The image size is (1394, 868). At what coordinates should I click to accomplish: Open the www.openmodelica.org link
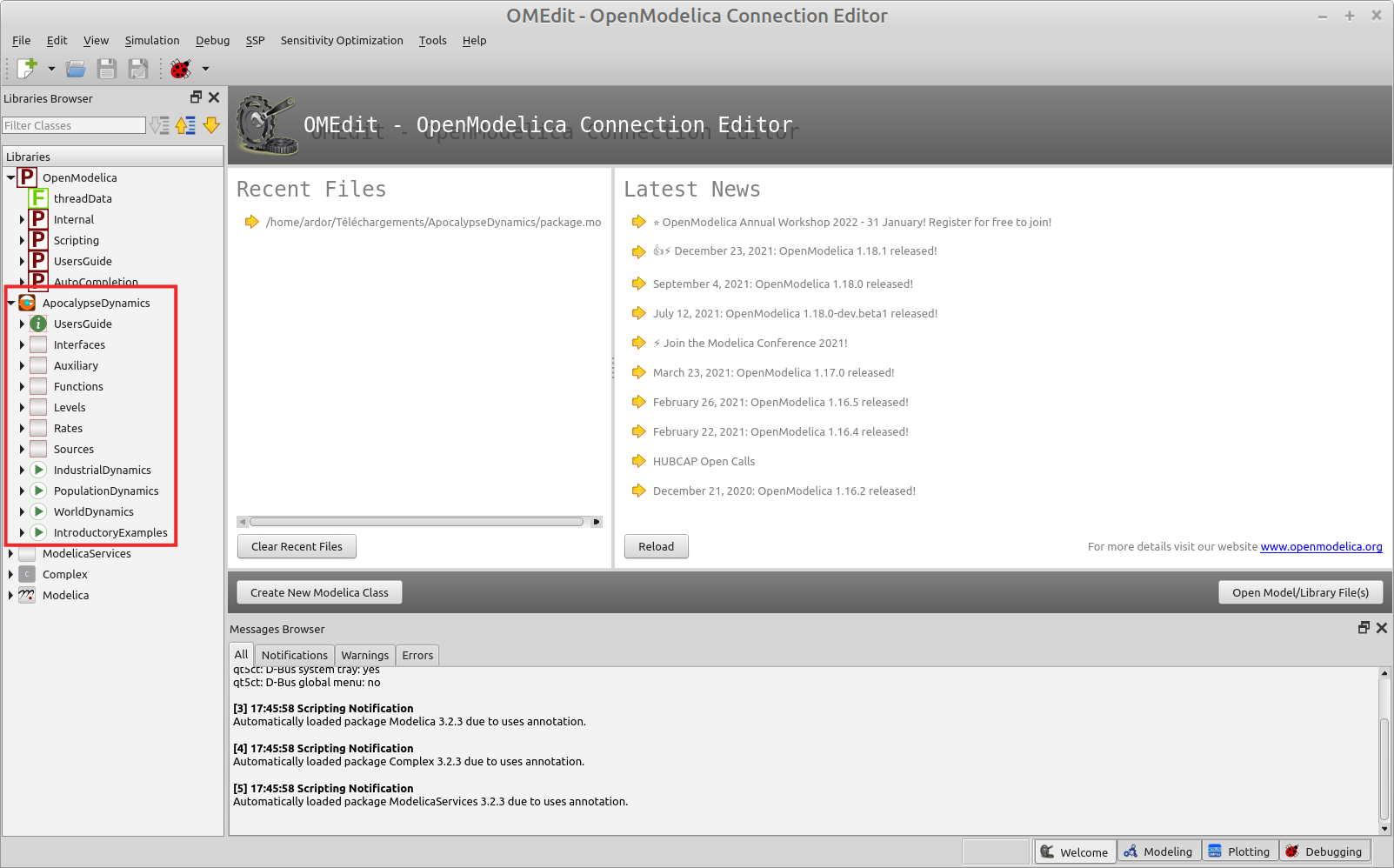(x=1321, y=546)
